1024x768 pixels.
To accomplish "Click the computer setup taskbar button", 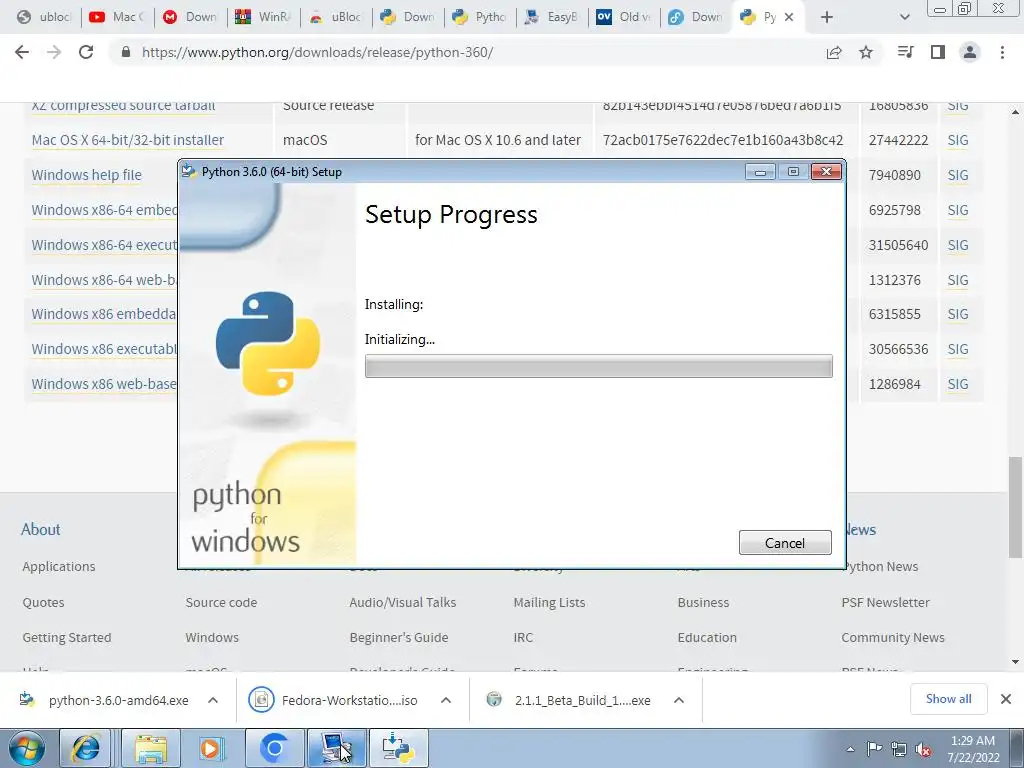I will tap(337, 748).
